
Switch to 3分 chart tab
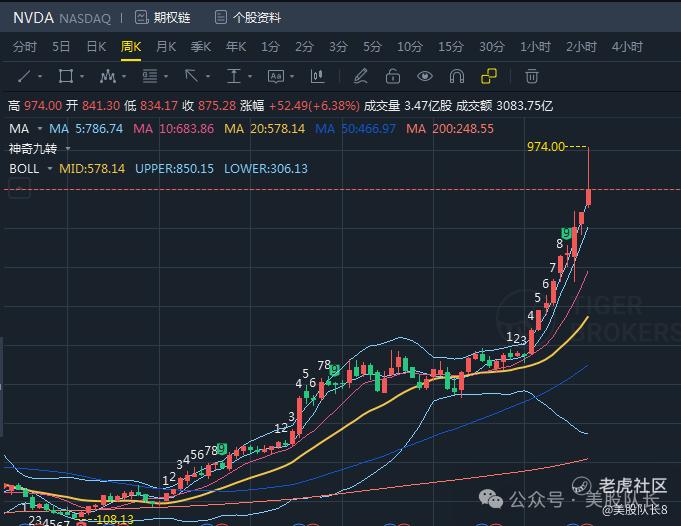tap(338, 46)
